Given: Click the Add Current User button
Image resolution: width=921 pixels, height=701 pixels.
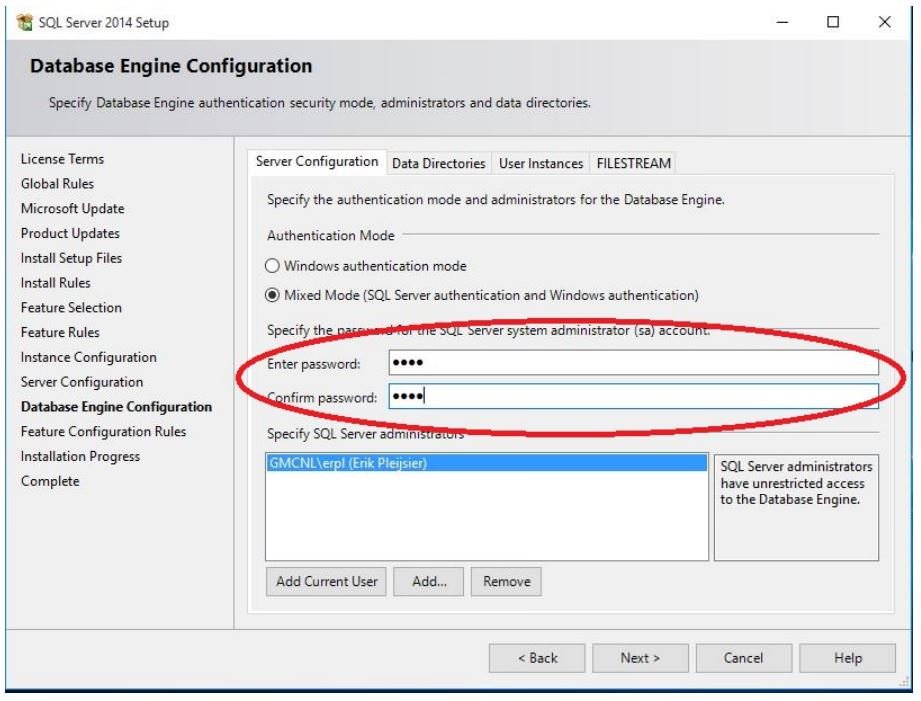Looking at the screenshot, I should (x=326, y=582).
